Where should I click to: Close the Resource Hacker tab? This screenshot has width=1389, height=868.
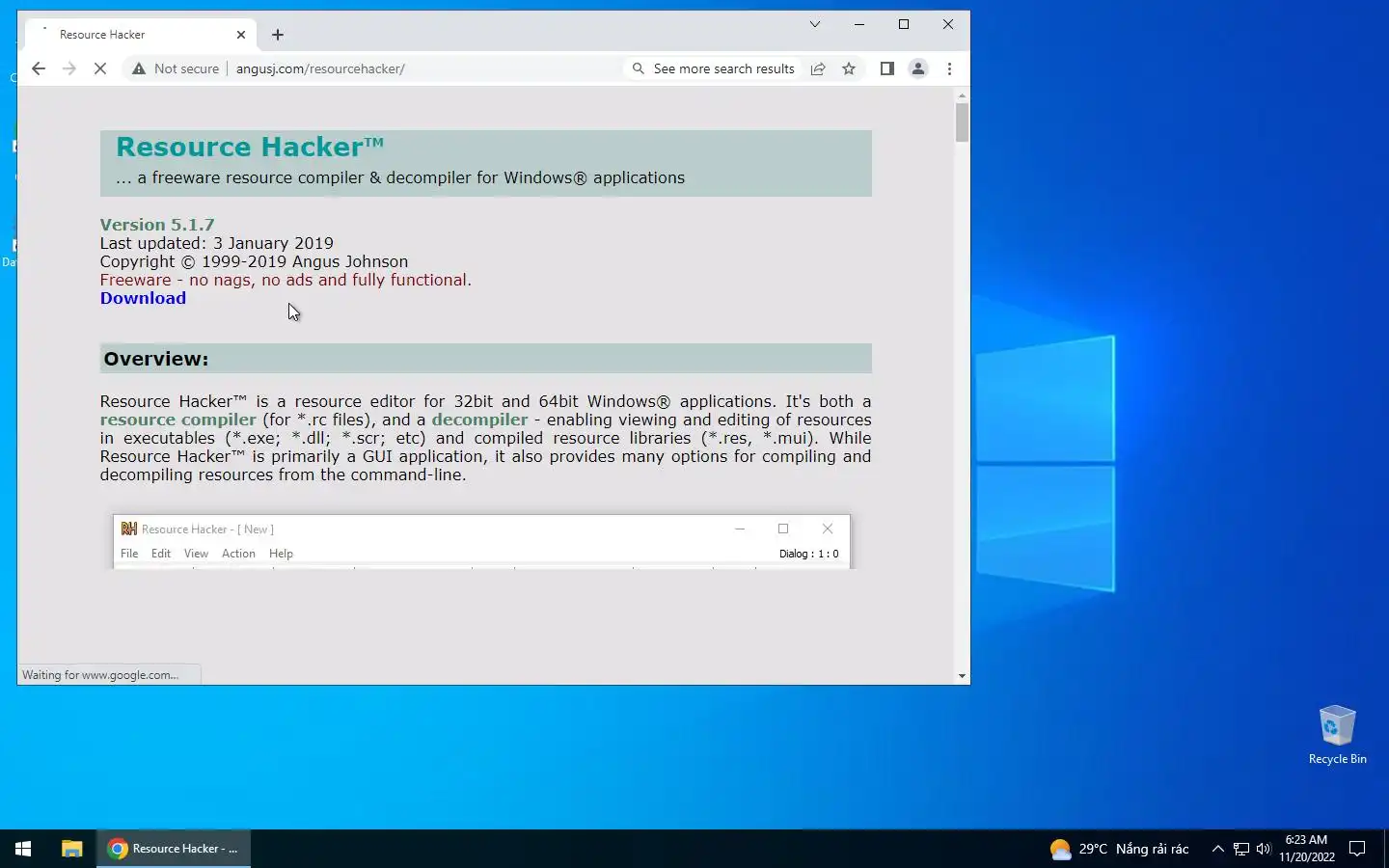(x=241, y=35)
